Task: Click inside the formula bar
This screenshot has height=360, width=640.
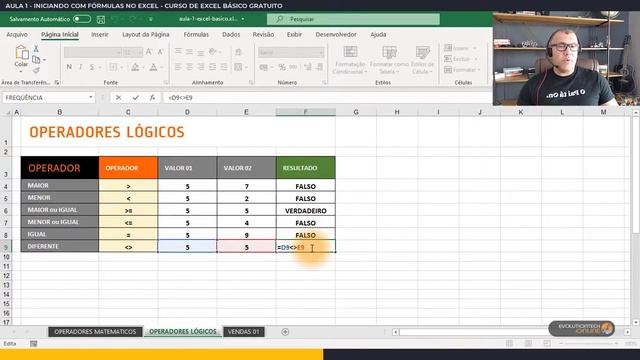Action: [327, 98]
